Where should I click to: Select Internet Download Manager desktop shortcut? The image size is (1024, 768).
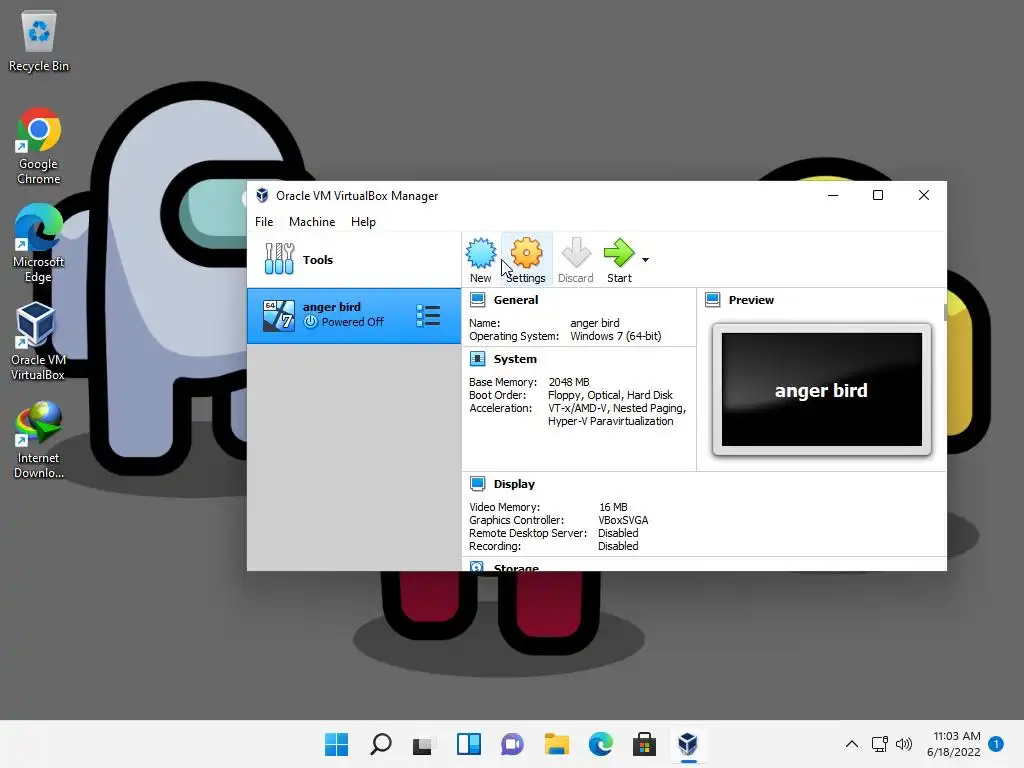coord(39,440)
